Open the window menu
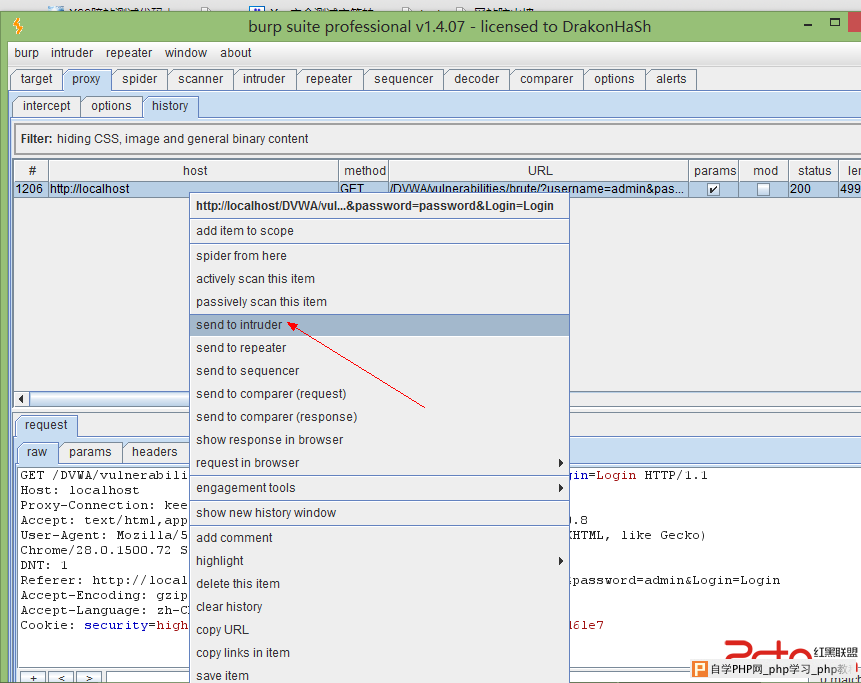The image size is (861, 683). pos(186,53)
